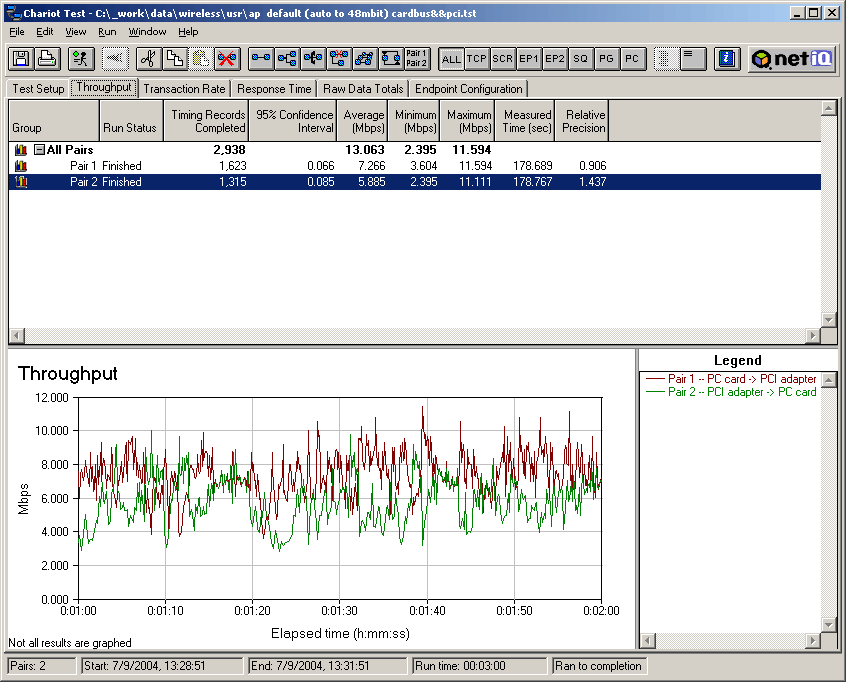Click the red X Delete icon

pyautogui.click(x=227, y=59)
